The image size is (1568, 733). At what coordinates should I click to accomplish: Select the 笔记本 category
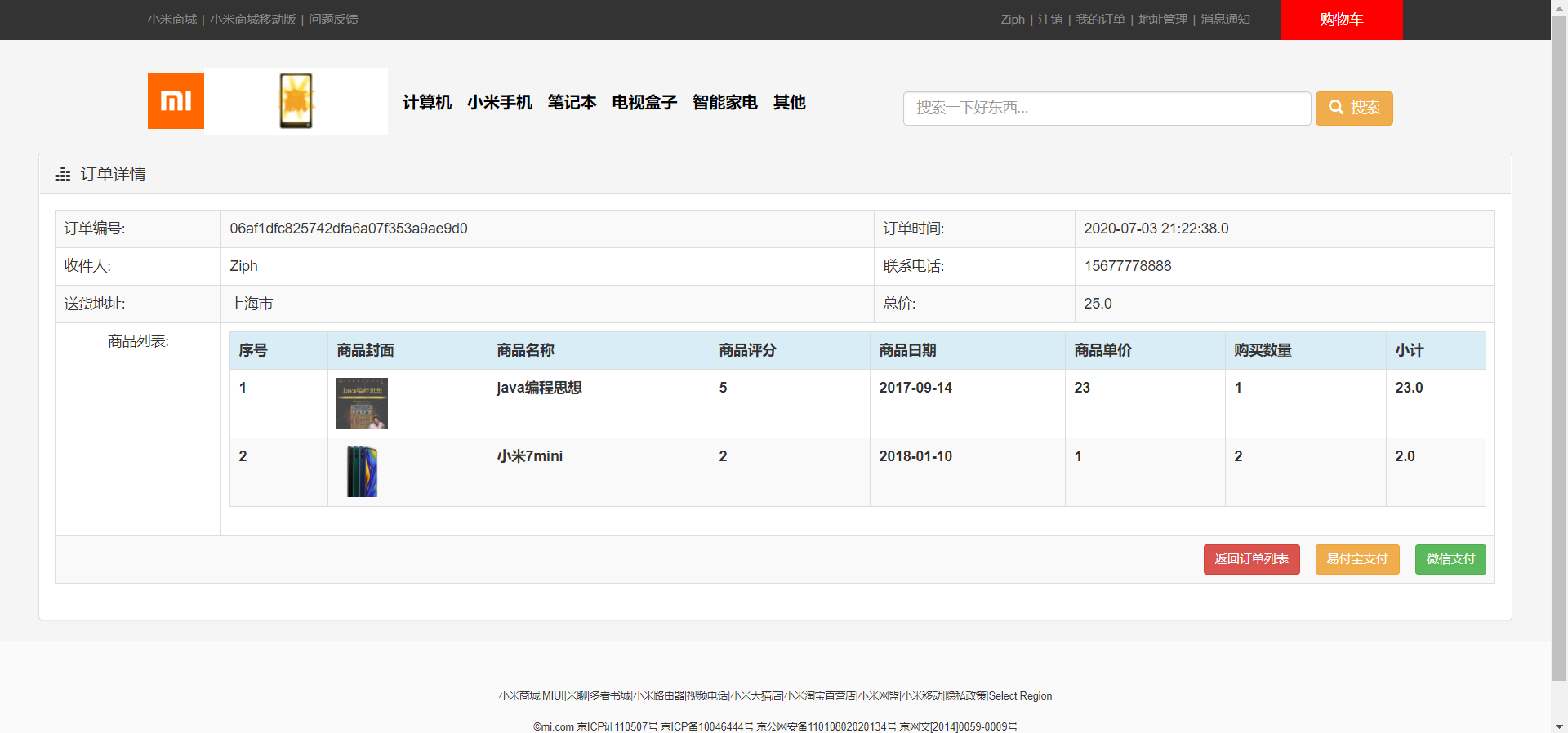(x=572, y=102)
